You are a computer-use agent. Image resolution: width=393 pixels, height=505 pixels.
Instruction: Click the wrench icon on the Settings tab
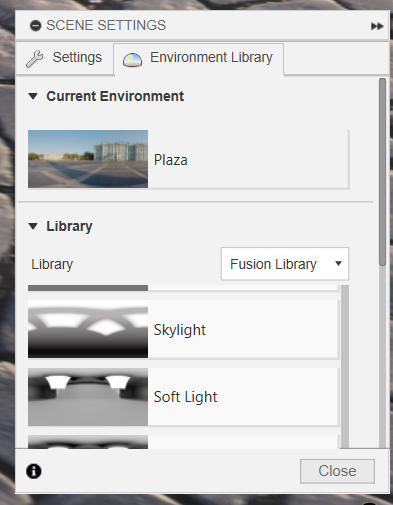pos(35,59)
